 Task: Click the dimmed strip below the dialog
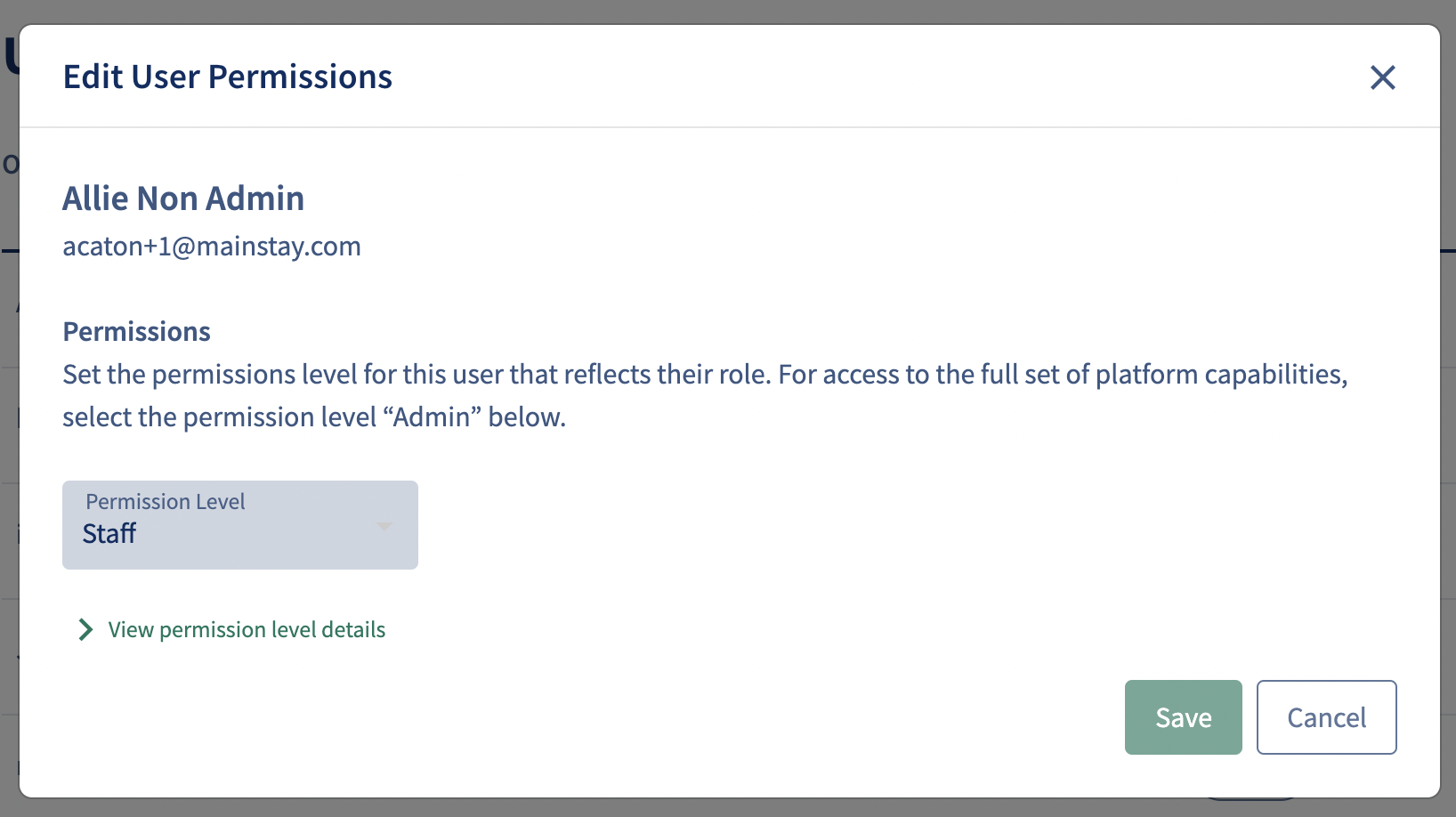[712, 808]
